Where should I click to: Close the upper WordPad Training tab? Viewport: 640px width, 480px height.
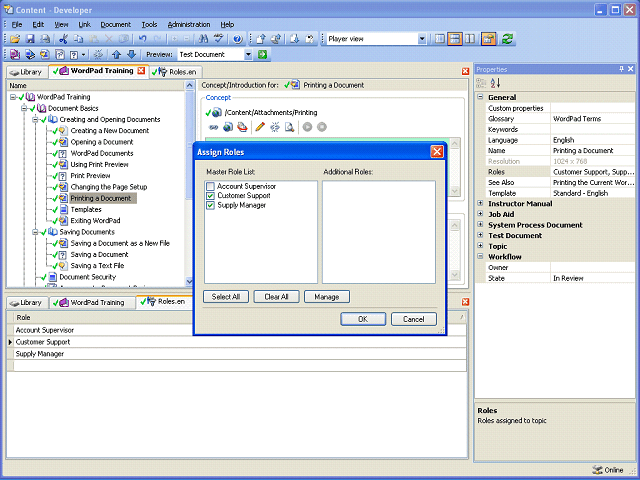(x=141, y=71)
